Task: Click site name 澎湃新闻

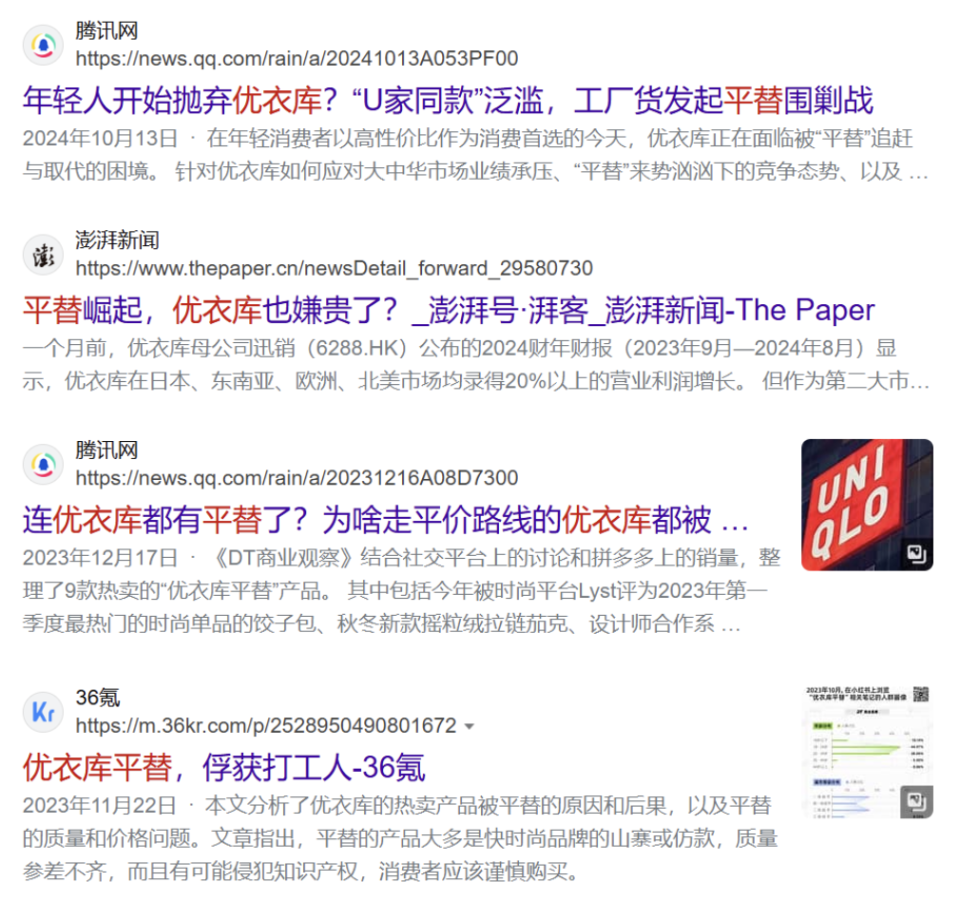Action: (117, 240)
